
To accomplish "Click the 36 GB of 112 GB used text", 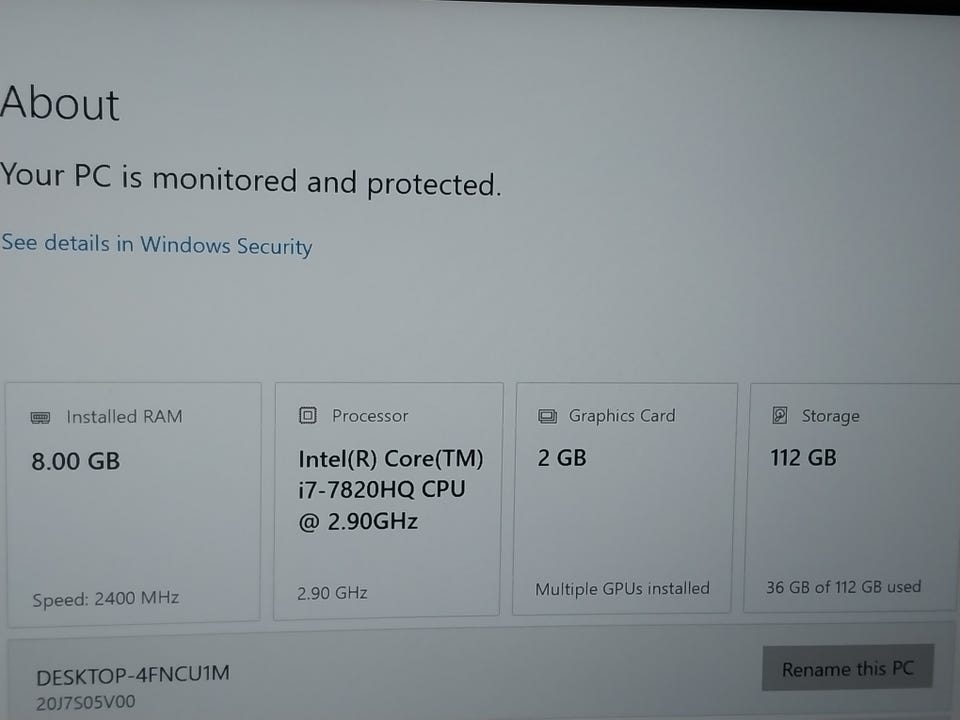I will click(843, 587).
